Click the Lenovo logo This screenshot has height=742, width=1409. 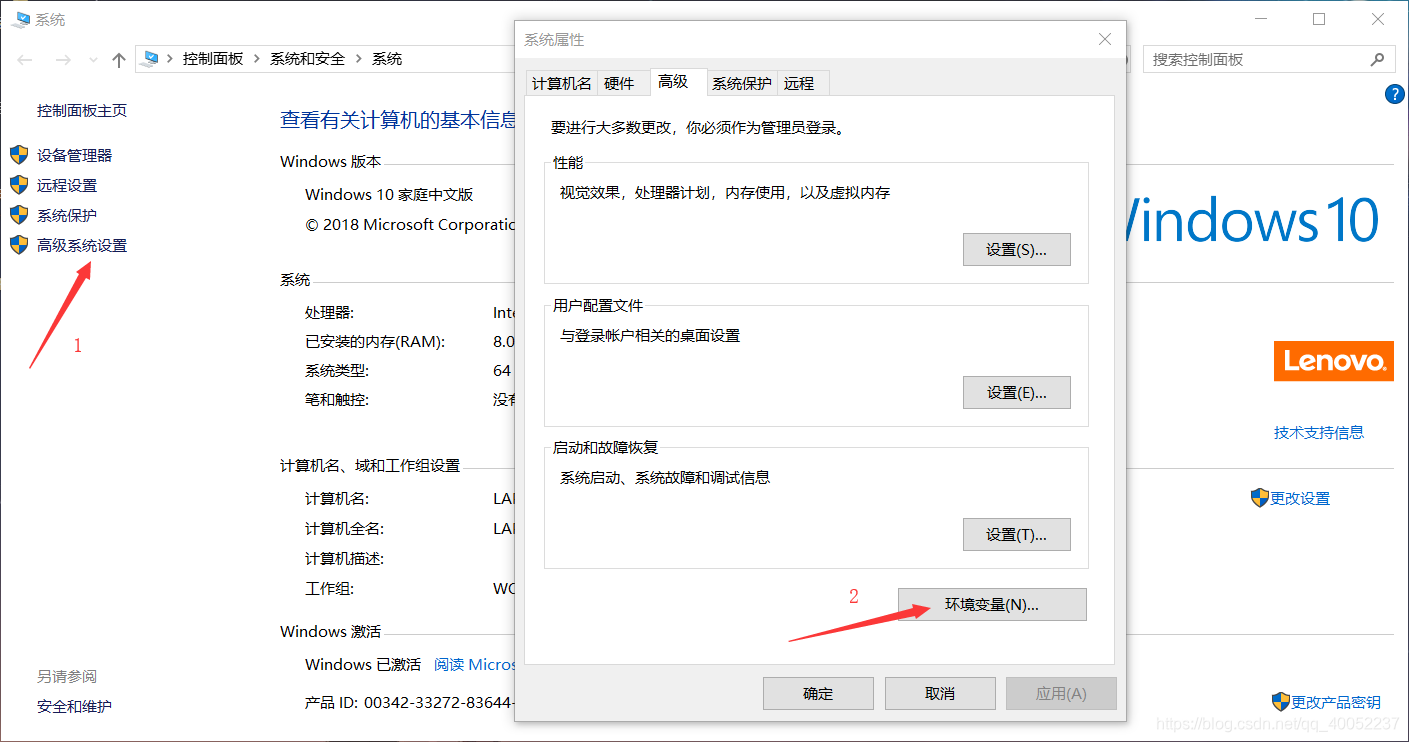(1334, 361)
